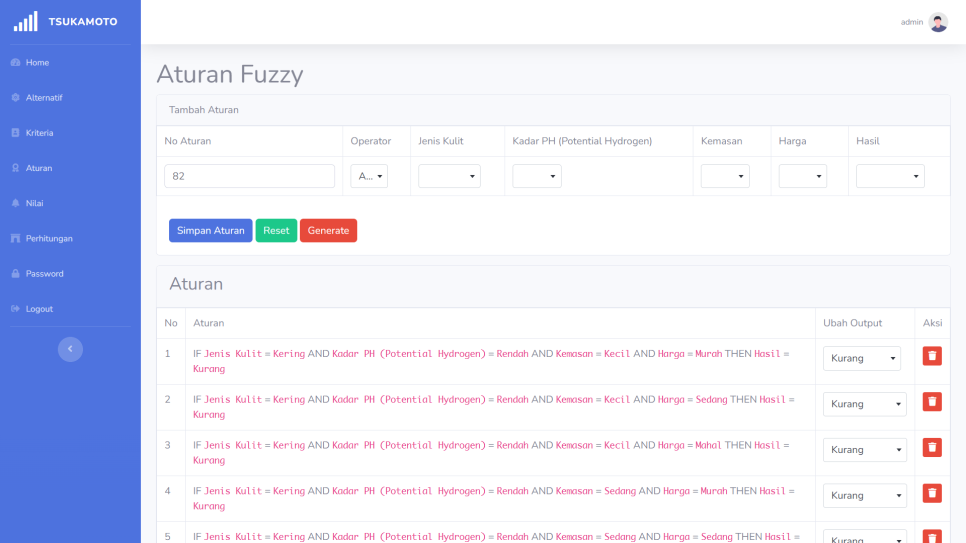This screenshot has height=543, width=966.
Task: Expand the Kadar PH dropdown
Action: click(x=537, y=176)
